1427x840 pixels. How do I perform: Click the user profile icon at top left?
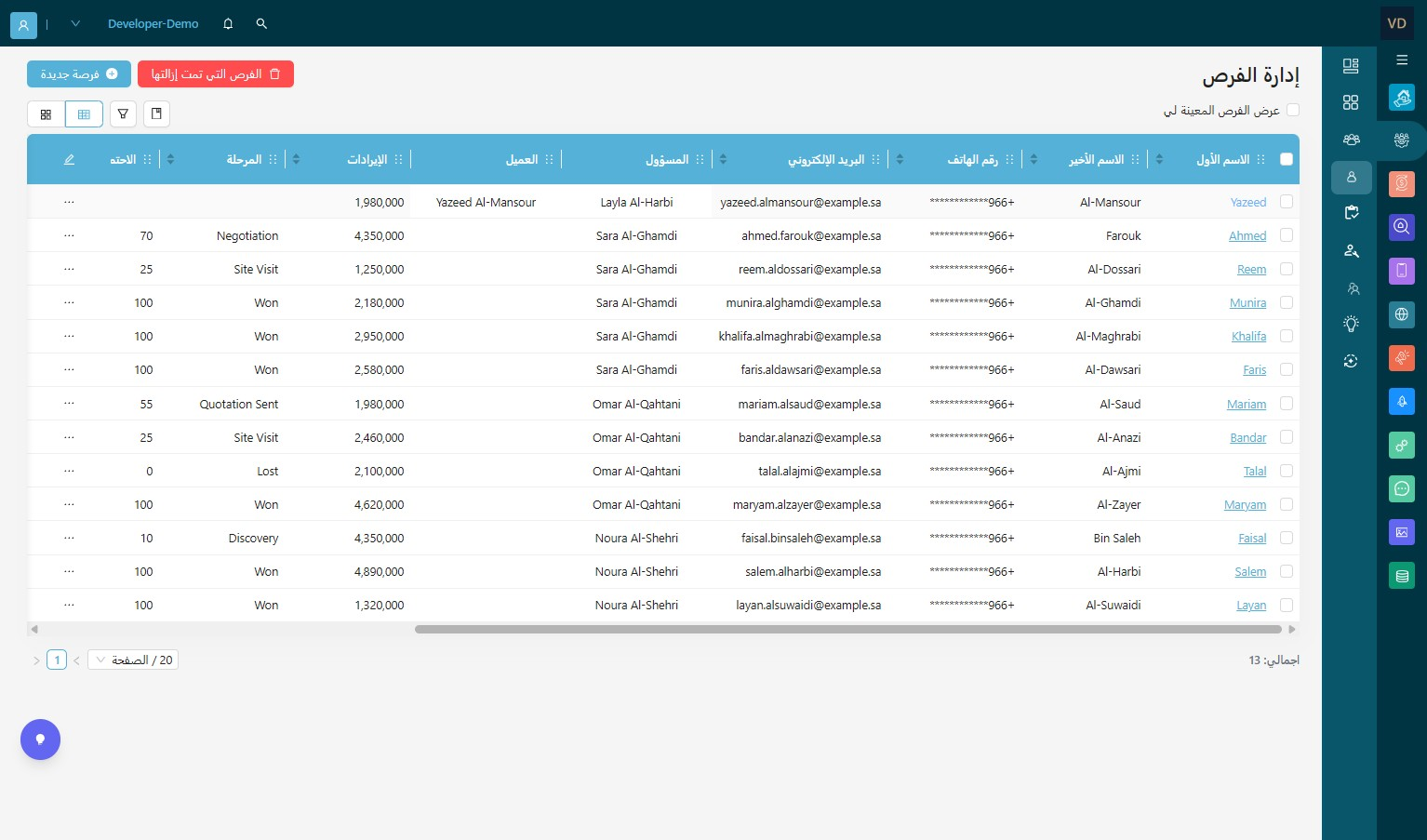click(23, 24)
